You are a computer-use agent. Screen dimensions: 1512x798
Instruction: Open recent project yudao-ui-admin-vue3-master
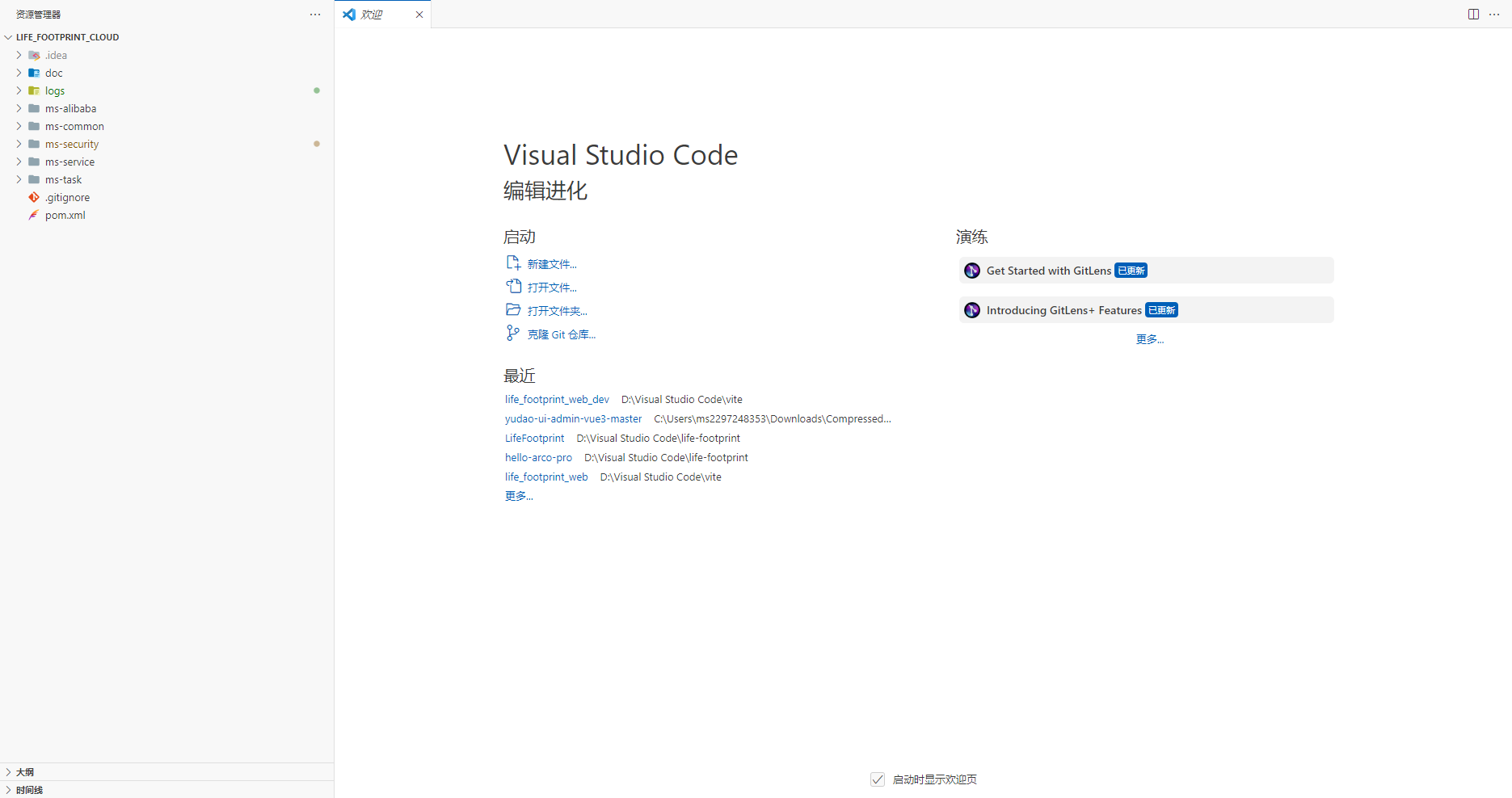(574, 418)
